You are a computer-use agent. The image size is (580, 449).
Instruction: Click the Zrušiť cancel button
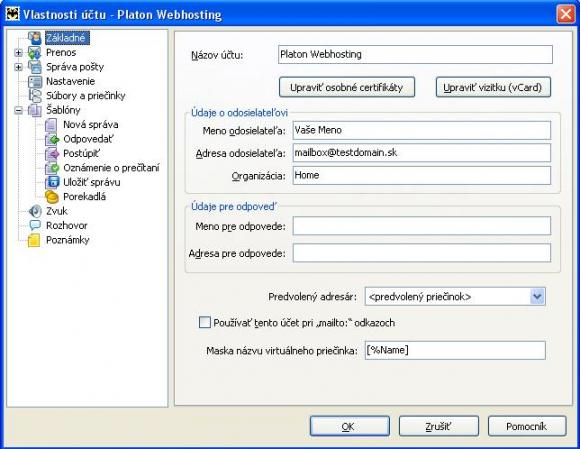tap(439, 426)
